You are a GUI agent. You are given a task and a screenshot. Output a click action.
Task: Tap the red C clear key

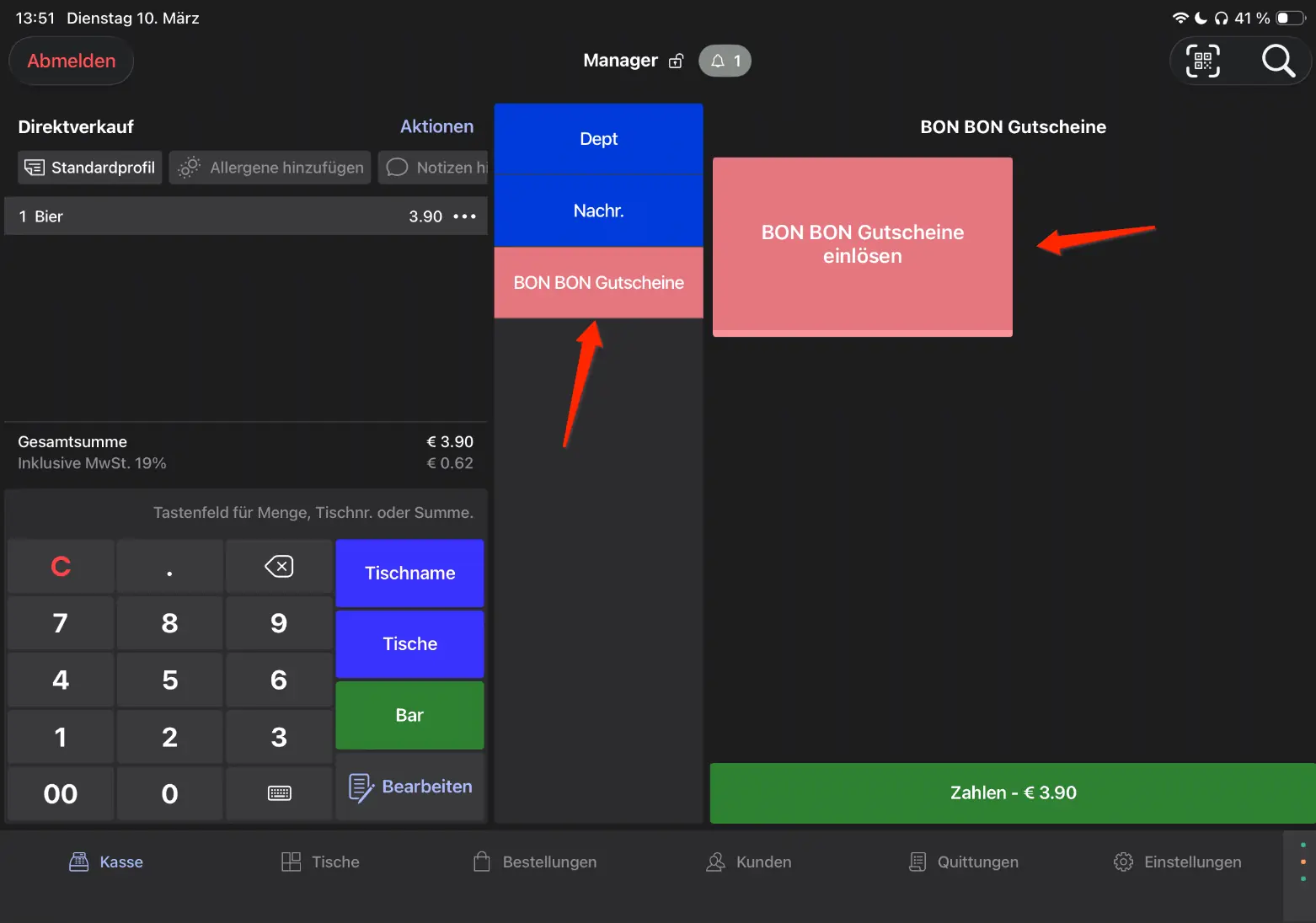click(61, 566)
